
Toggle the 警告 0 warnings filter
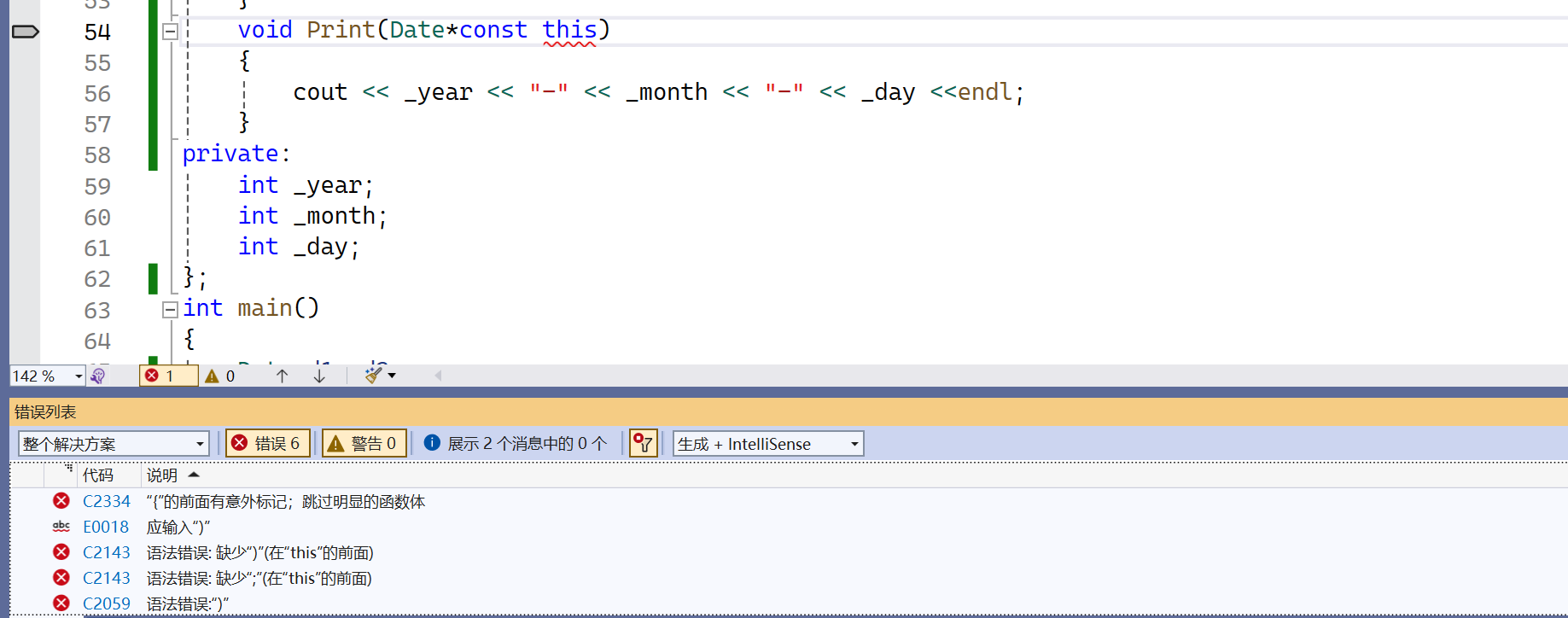click(x=363, y=443)
